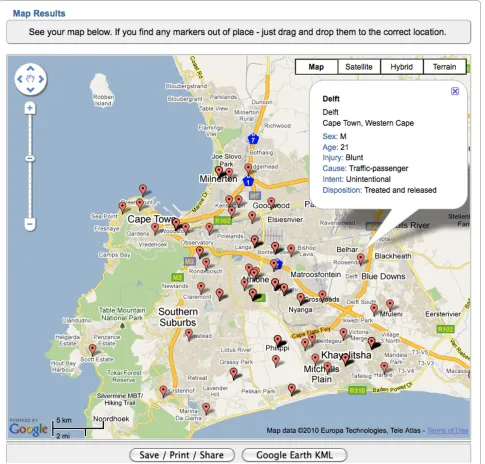Image resolution: width=485 pixels, height=464 pixels.
Task: Pan the map down with the arrow
Action: point(30,89)
